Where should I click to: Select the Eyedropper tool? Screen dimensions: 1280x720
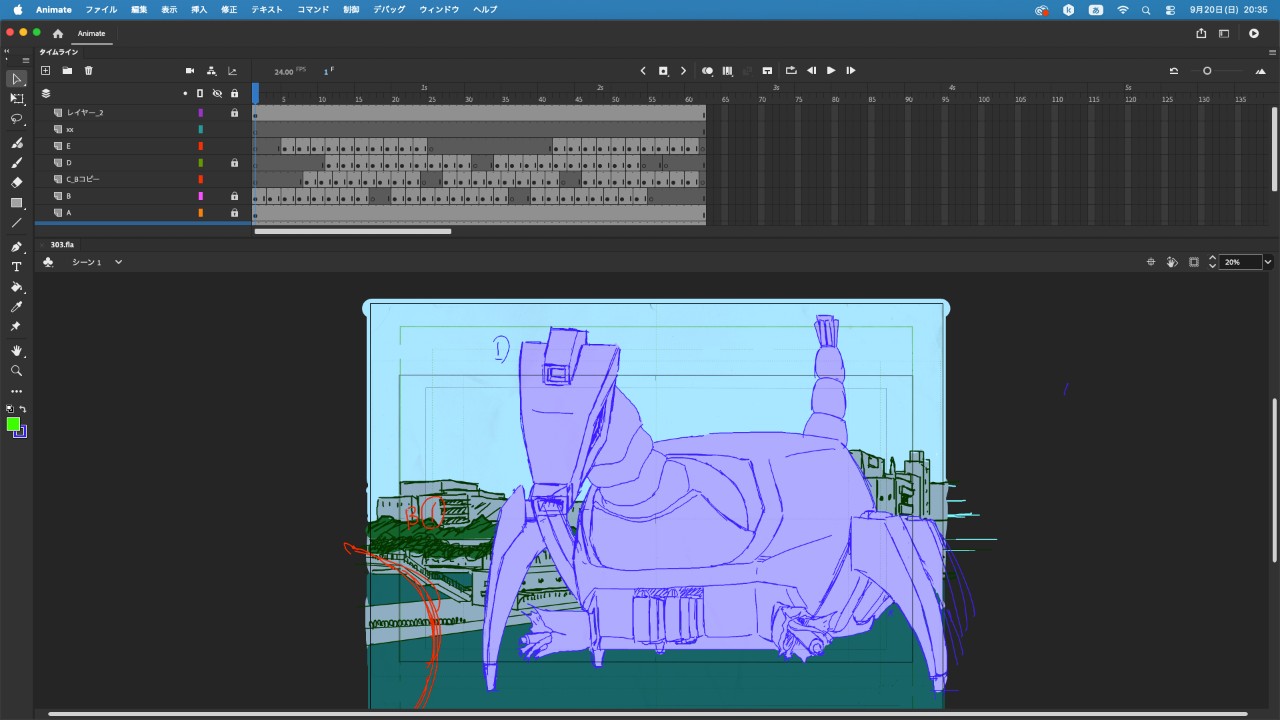[x=17, y=307]
